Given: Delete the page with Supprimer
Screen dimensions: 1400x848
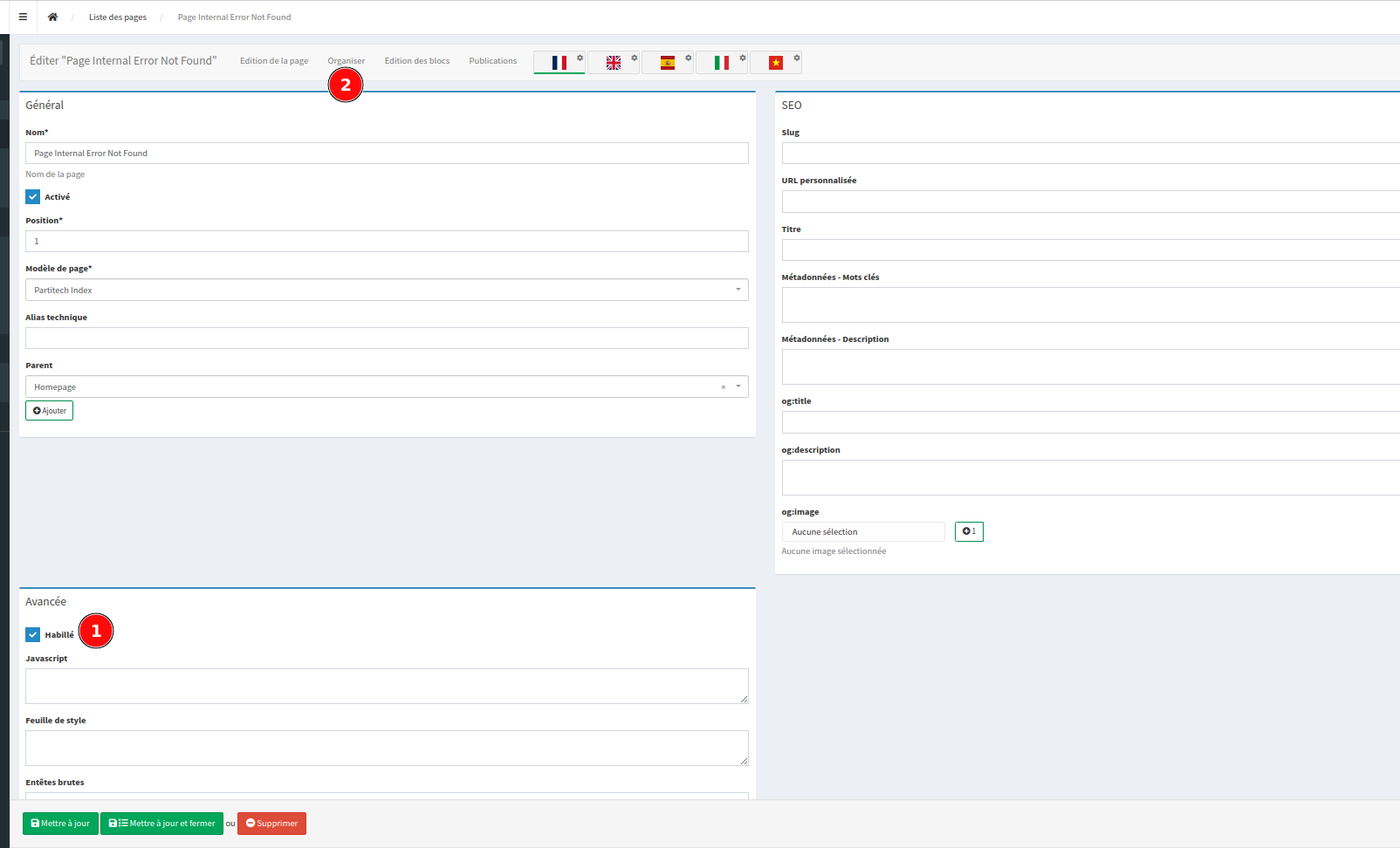Looking at the screenshot, I should (271, 823).
